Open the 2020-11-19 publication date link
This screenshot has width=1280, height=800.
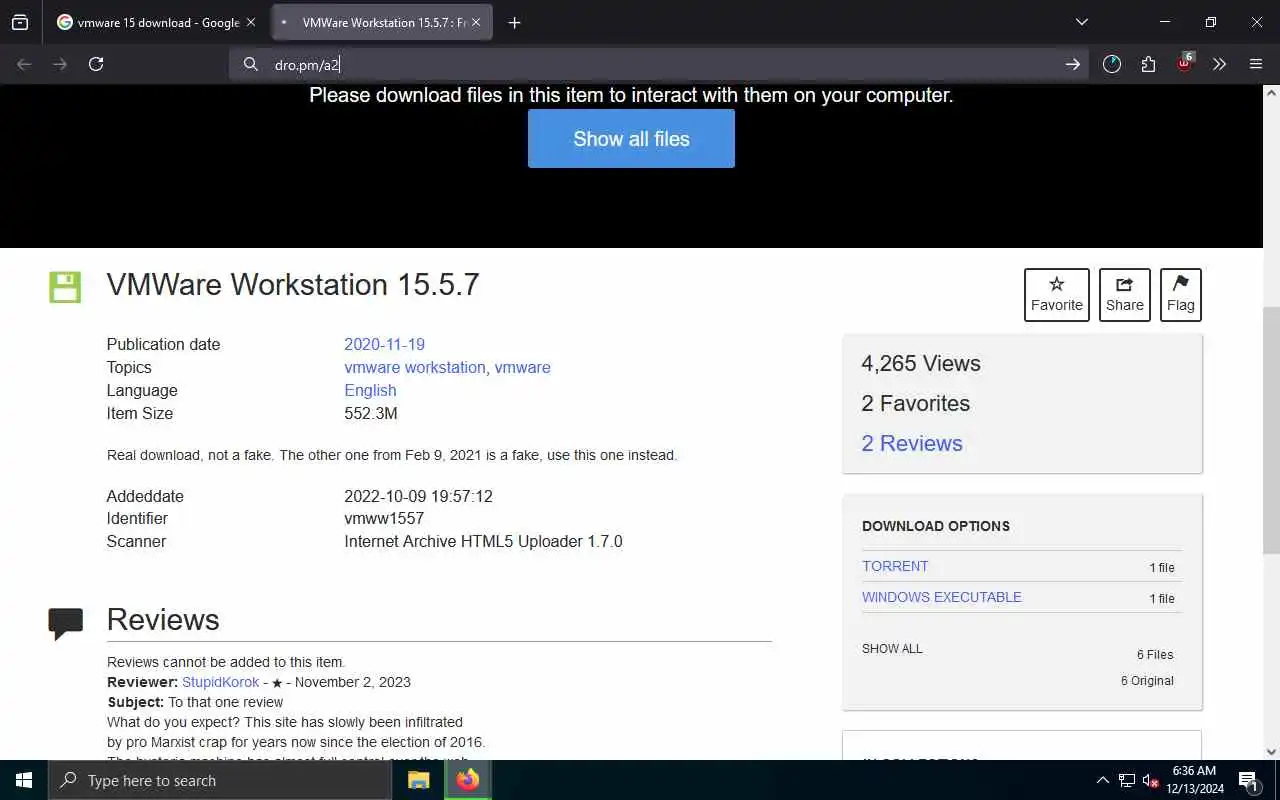[384, 344]
